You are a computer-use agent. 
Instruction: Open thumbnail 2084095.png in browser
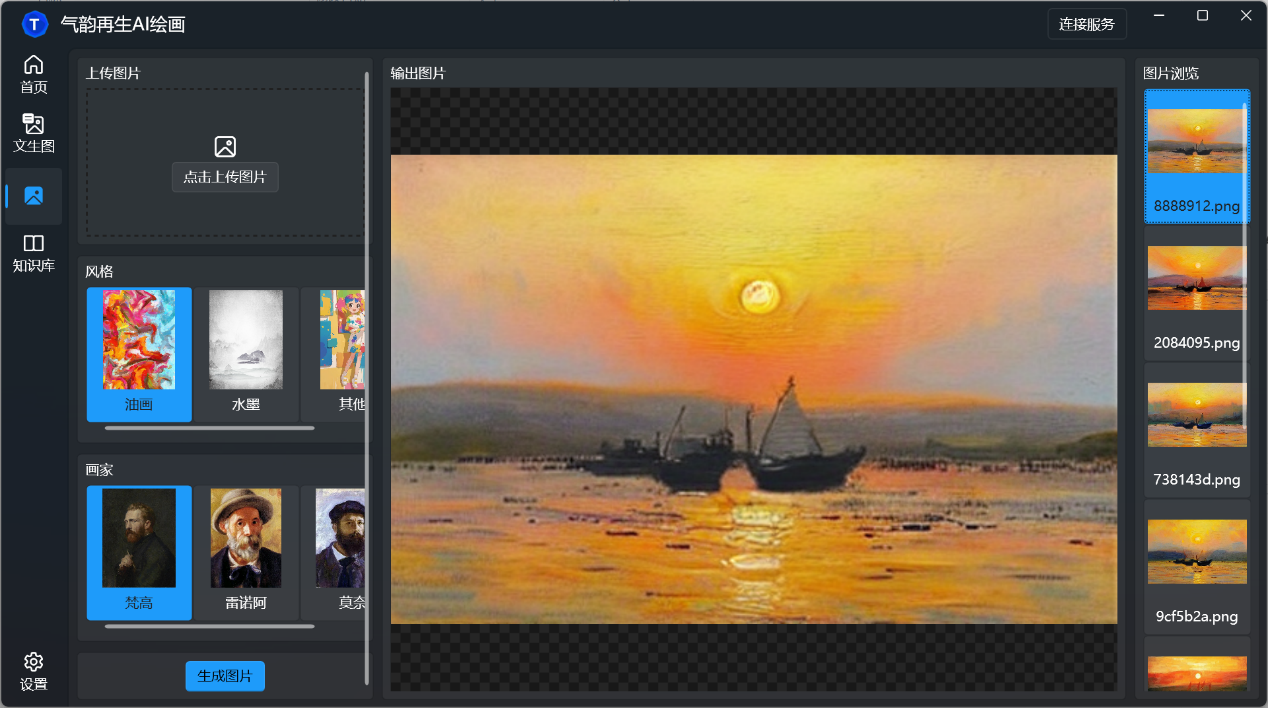coord(1196,292)
